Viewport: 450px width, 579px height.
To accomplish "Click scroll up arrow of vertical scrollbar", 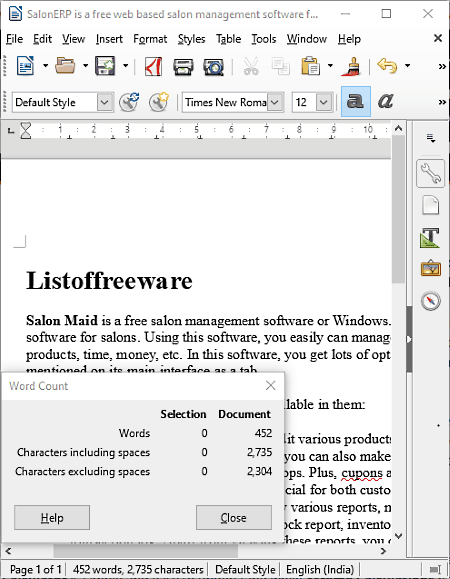I will (x=398, y=129).
